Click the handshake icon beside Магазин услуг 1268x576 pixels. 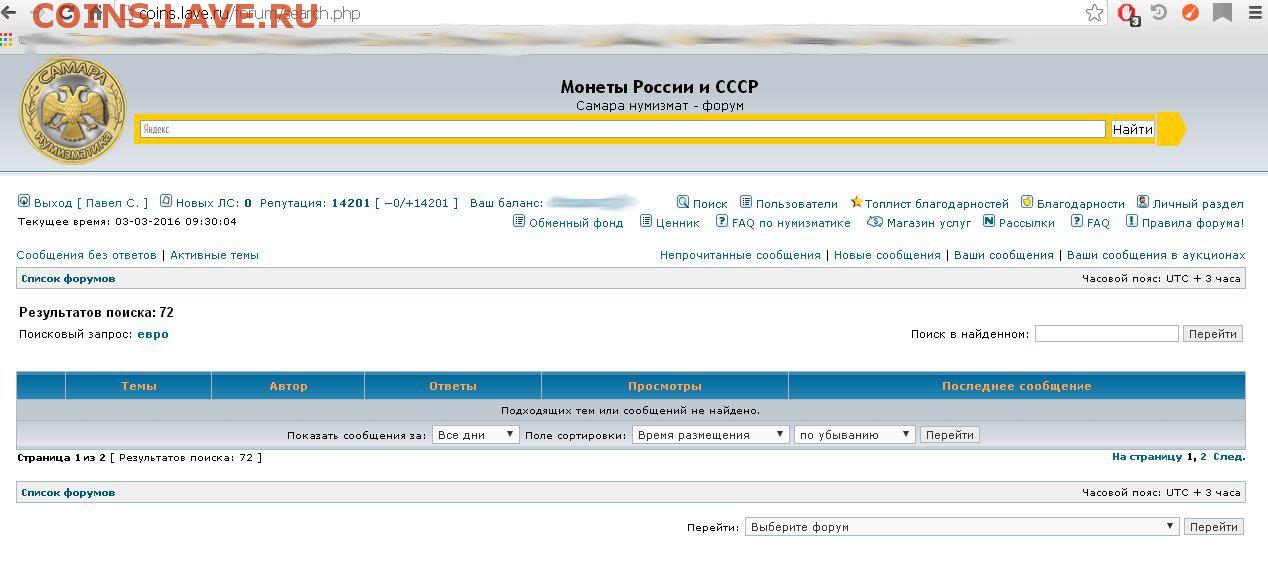click(x=875, y=222)
